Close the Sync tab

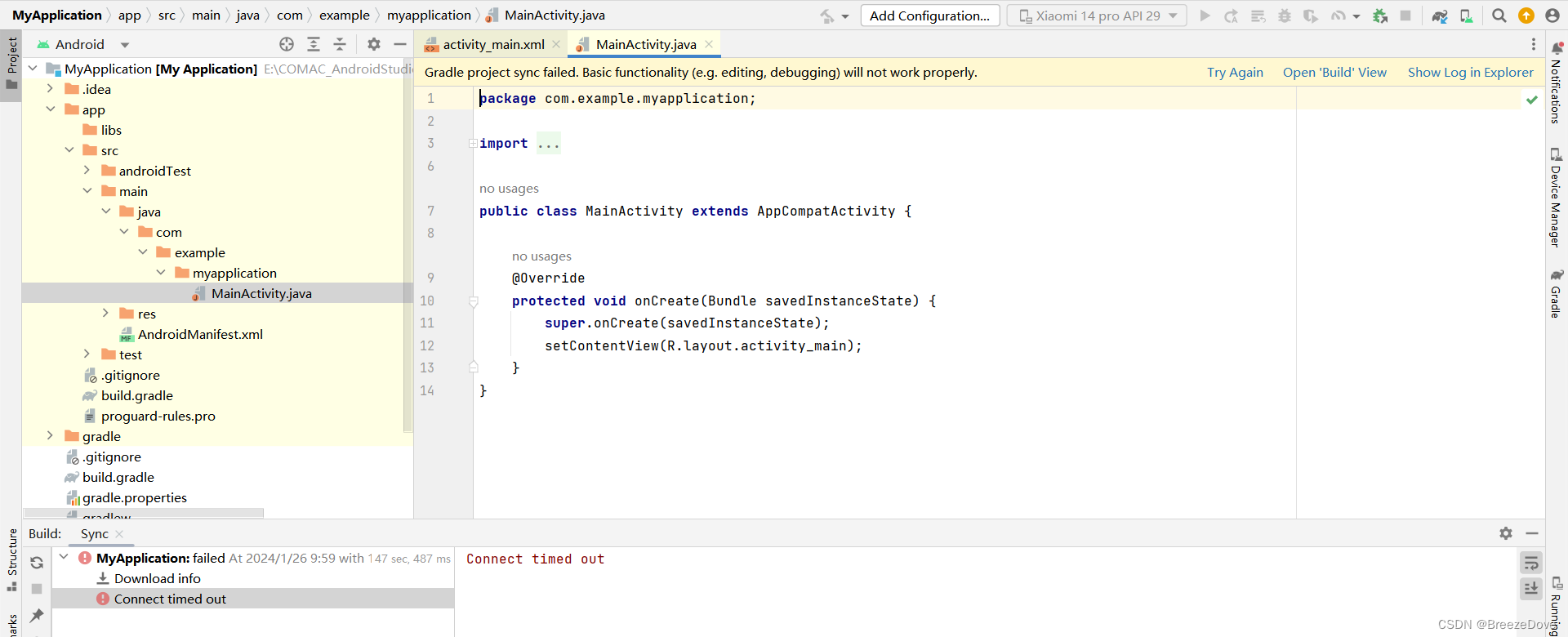[x=119, y=533]
